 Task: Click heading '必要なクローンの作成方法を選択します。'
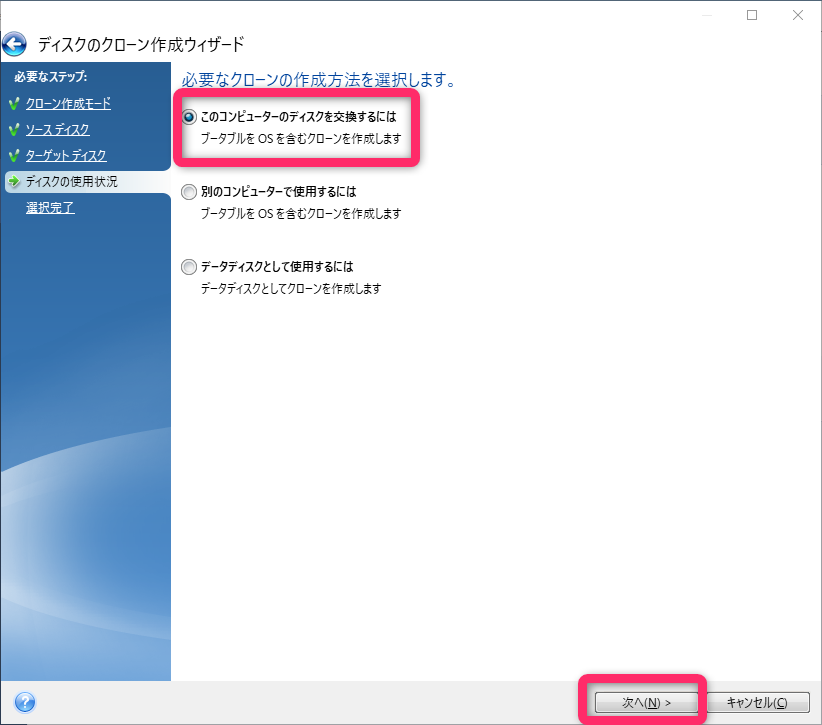coord(319,80)
